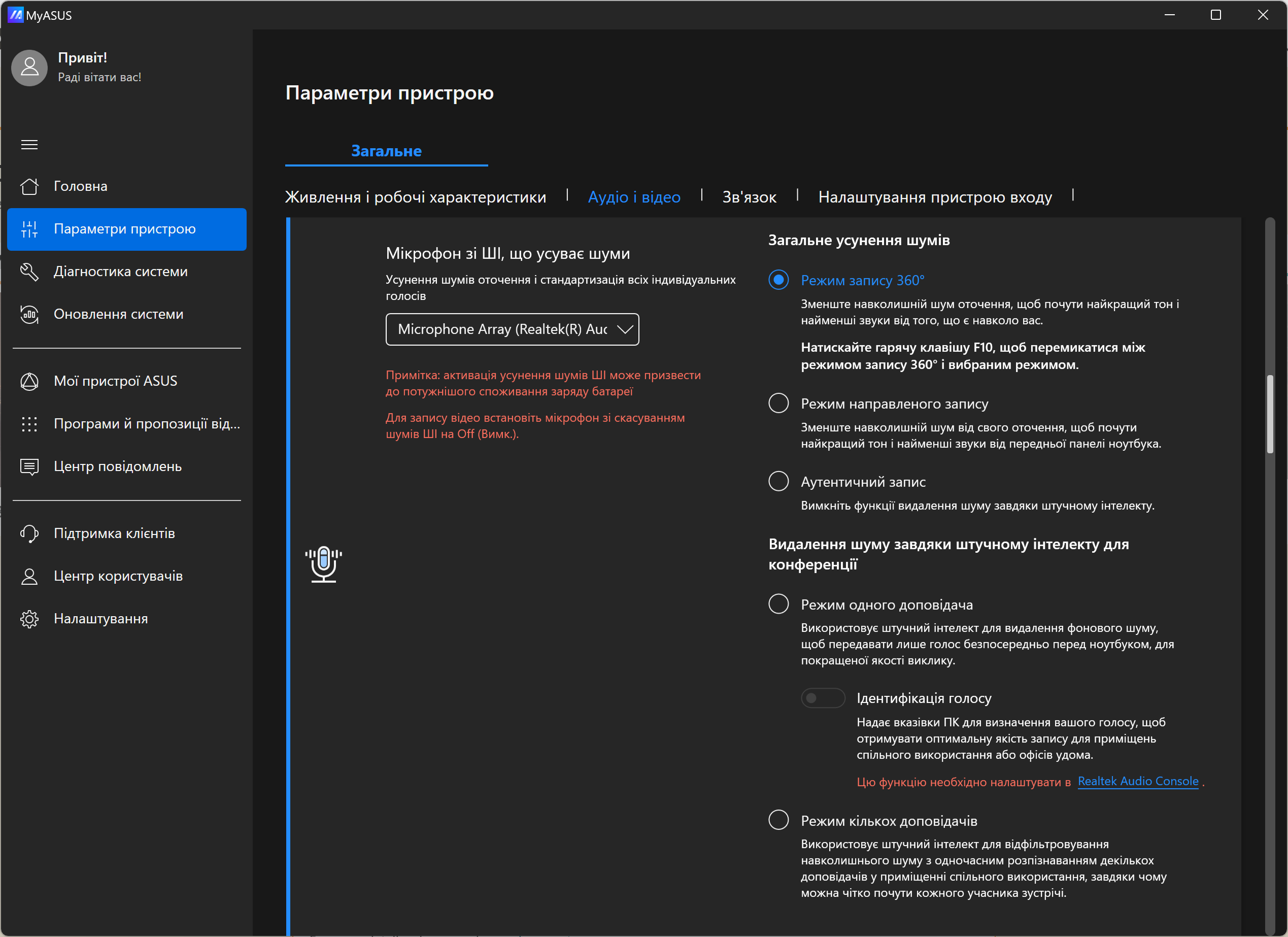Select Режим одного доповідача radio button
The image size is (1288, 937).
coord(778,604)
